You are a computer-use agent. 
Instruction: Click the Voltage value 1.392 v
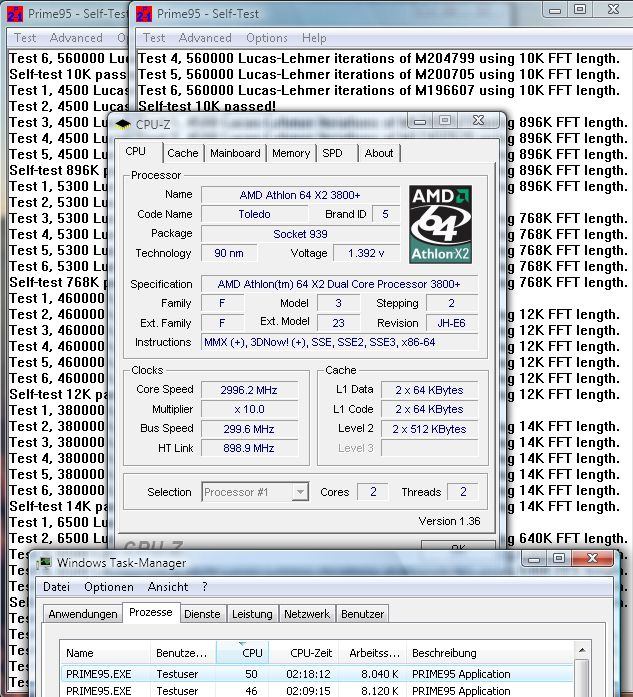tap(366, 253)
